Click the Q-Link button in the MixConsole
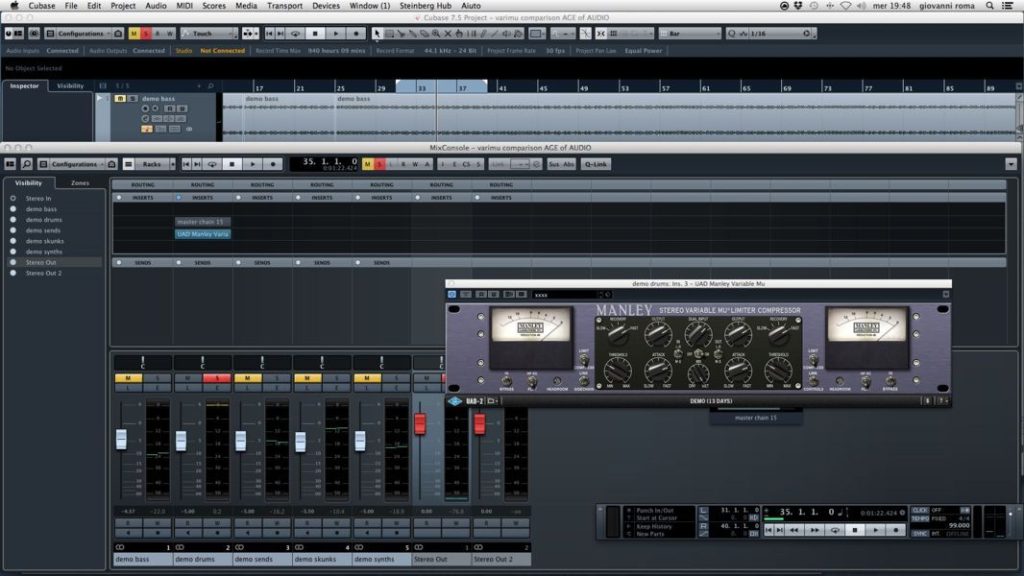Screen dimensions: 1024x576 click(x=594, y=164)
